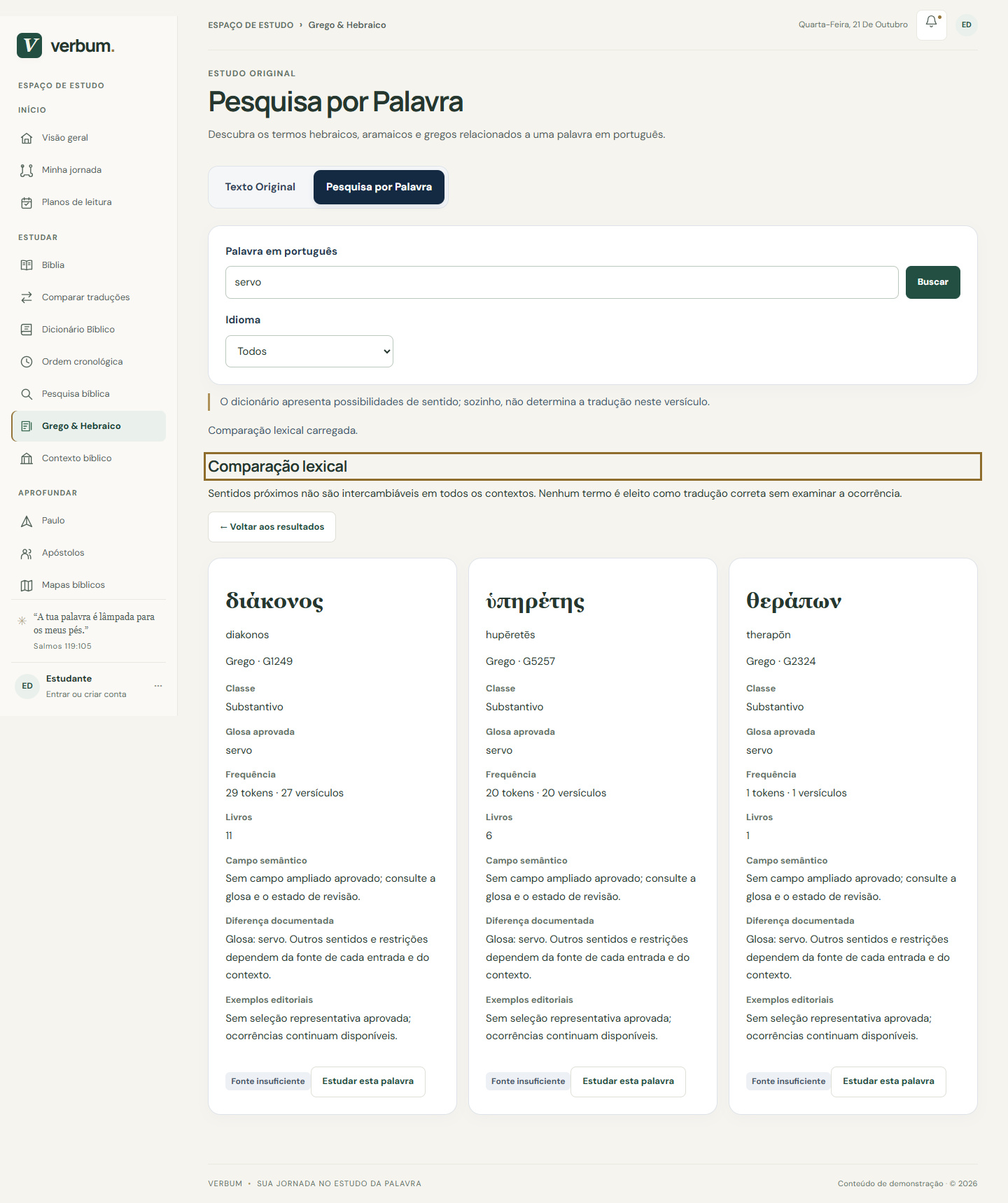Click Planos de leitura calendar icon
Image resolution: width=1008 pixels, height=1203 pixels.
[27, 202]
